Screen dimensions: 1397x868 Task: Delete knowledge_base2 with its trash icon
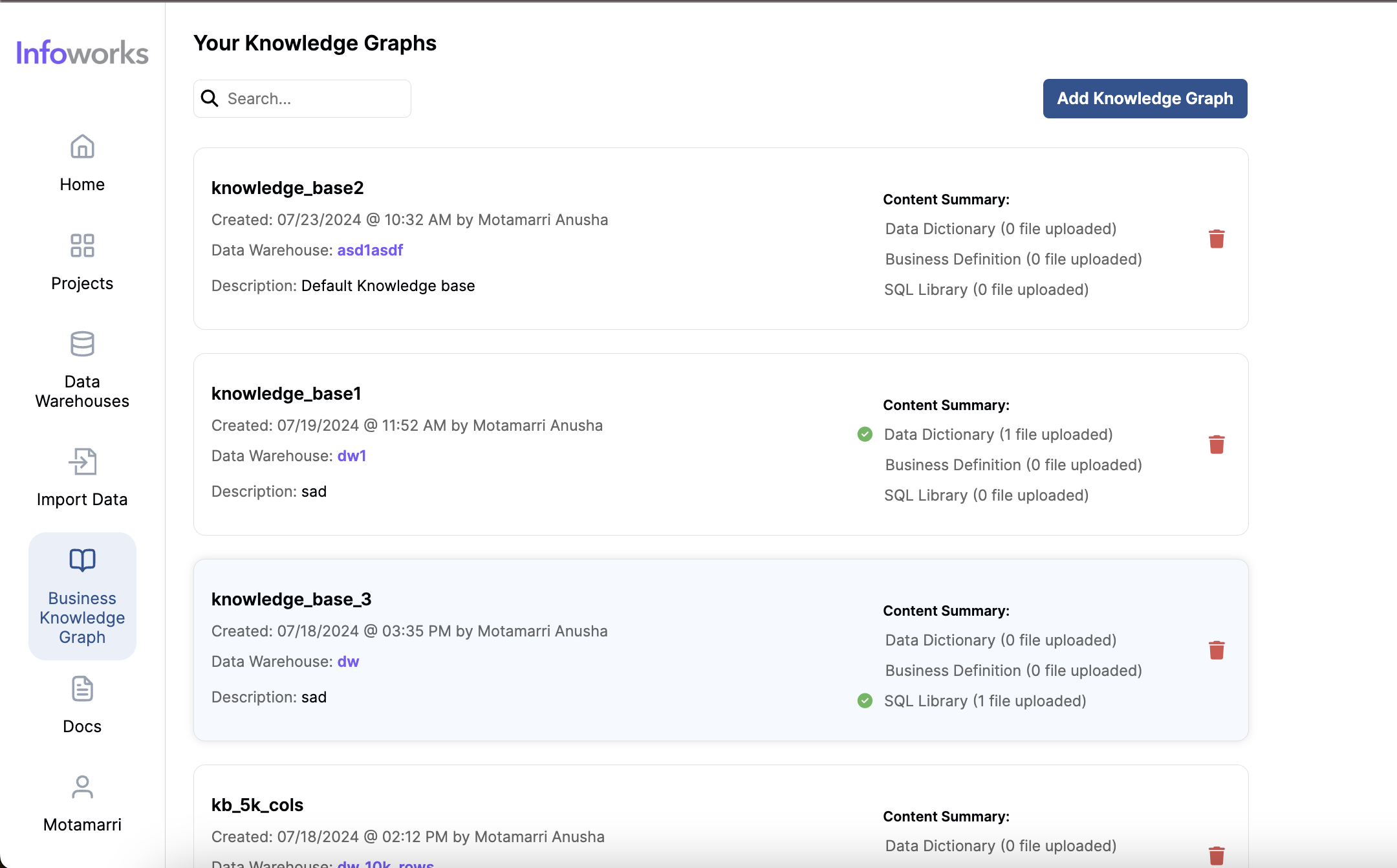[x=1217, y=239]
